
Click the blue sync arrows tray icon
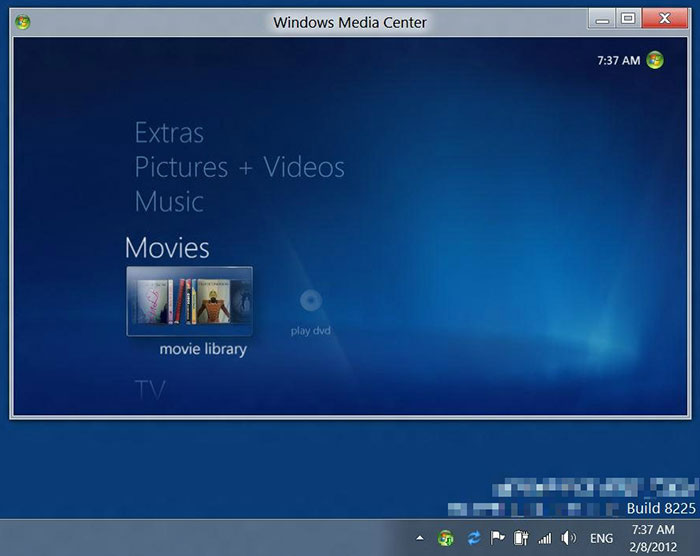472,538
